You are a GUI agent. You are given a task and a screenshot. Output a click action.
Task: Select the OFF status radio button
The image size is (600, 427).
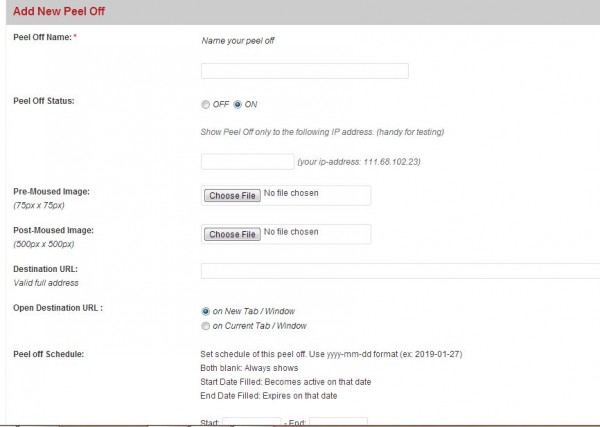pyautogui.click(x=205, y=104)
